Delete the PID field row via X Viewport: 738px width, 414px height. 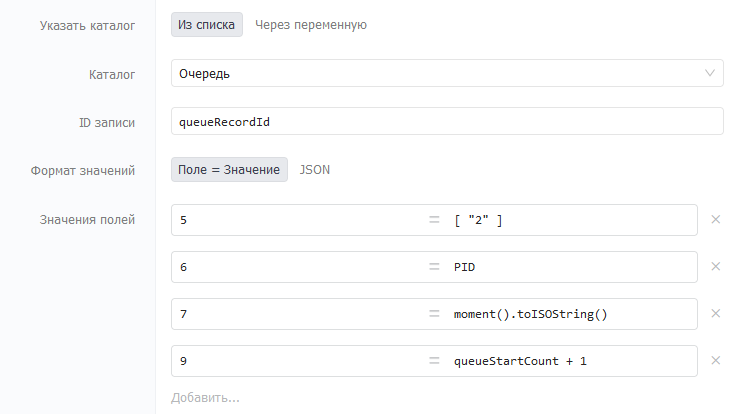715,266
